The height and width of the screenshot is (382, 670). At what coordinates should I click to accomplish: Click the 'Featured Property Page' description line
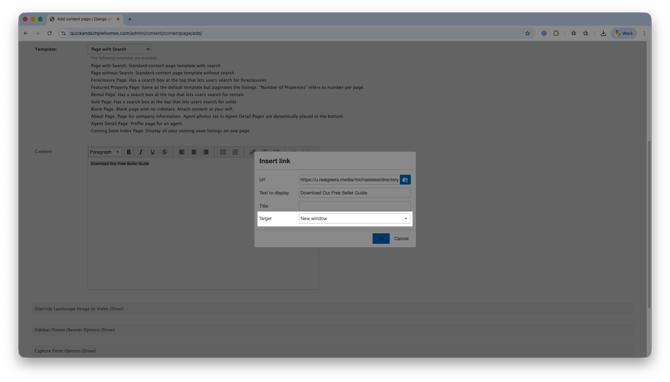tap(227, 88)
